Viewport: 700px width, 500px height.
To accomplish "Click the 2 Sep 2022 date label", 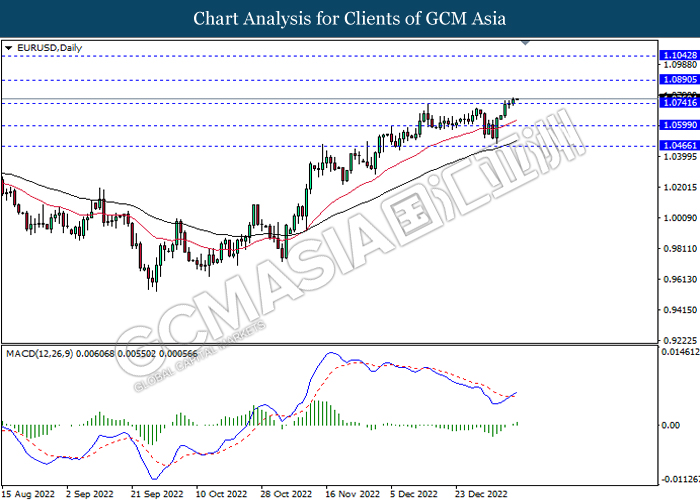I will [90, 494].
